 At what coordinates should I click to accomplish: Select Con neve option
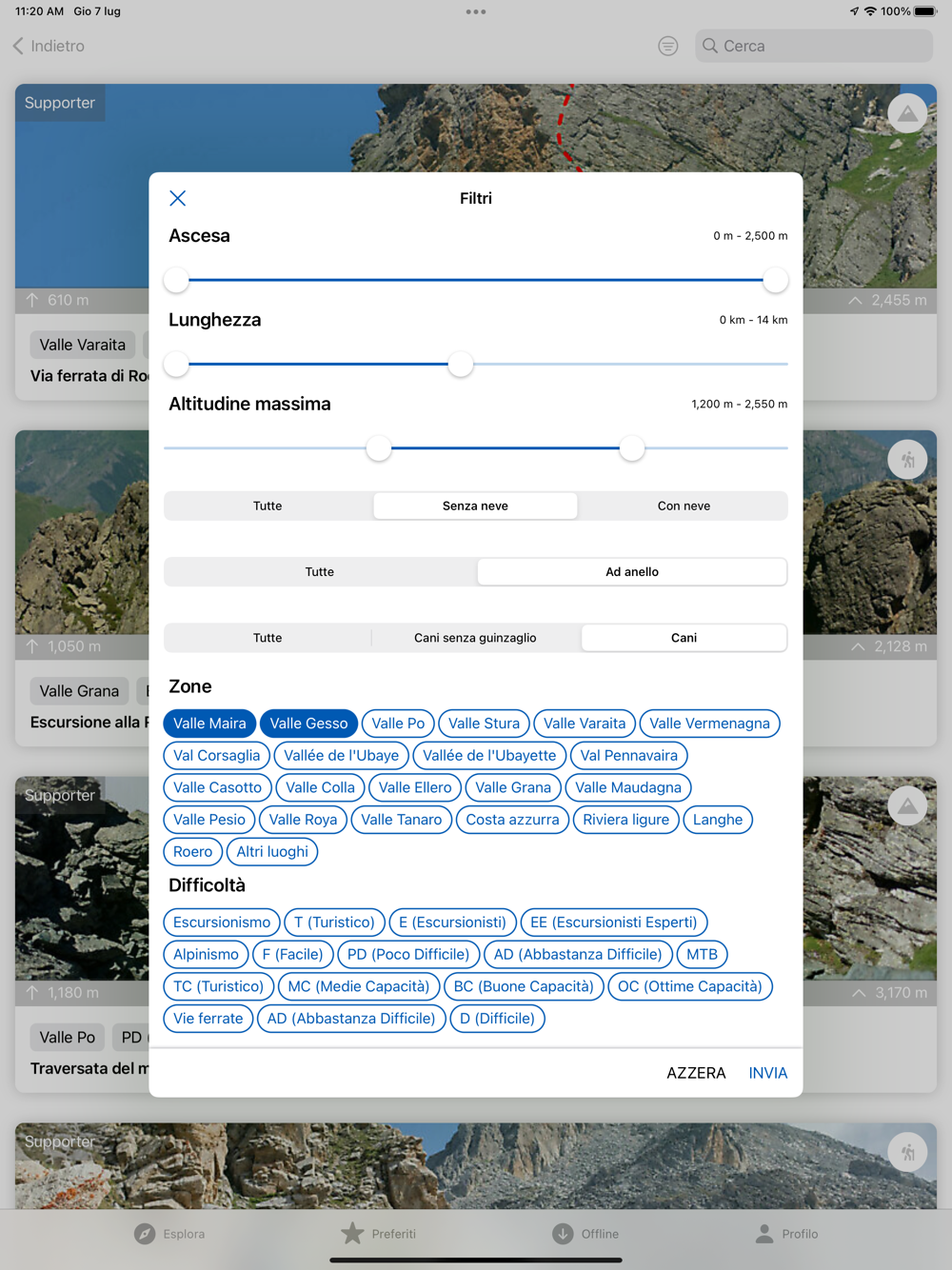pyautogui.click(x=684, y=506)
